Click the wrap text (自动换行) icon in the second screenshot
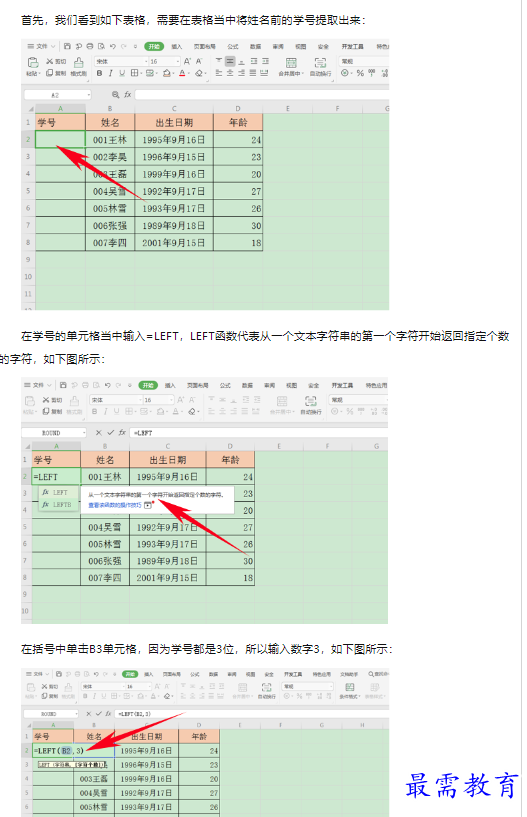Image resolution: width=527 pixels, height=817 pixels. click(x=311, y=401)
